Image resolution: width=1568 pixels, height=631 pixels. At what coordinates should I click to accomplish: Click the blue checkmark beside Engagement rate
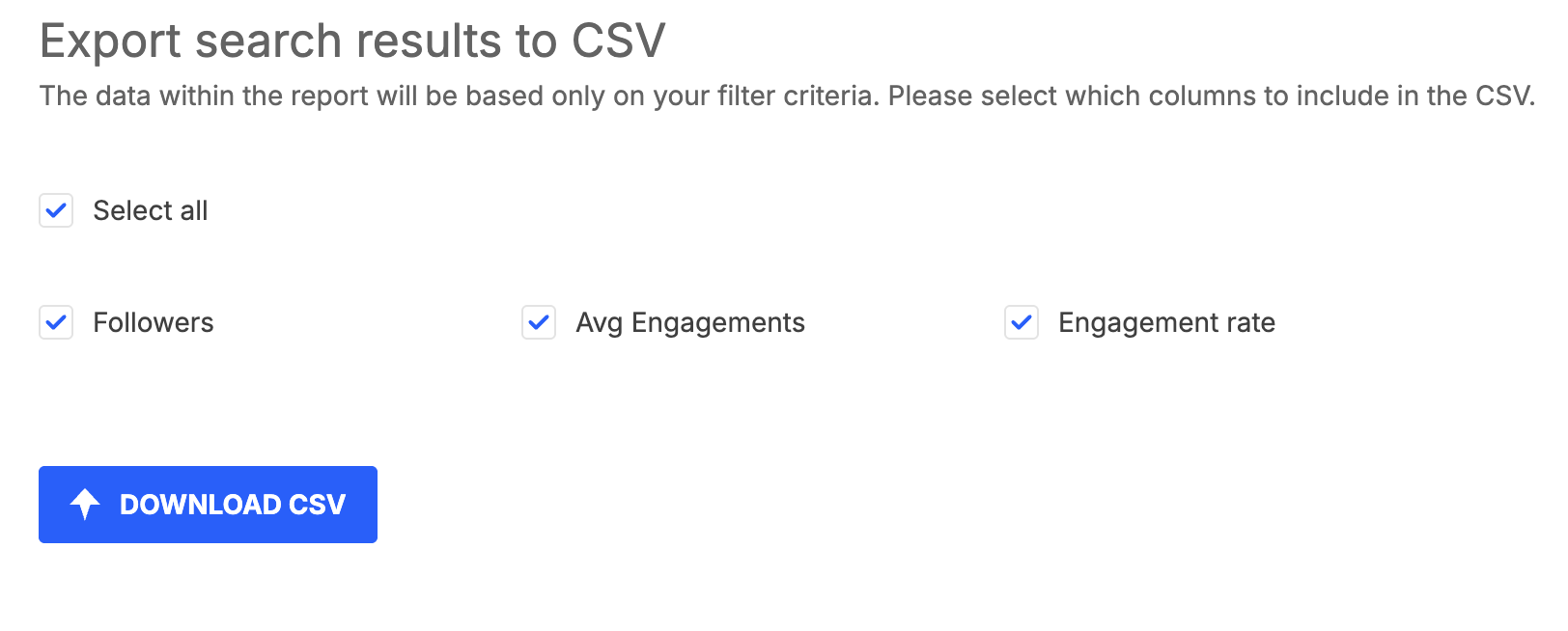[x=1022, y=322]
